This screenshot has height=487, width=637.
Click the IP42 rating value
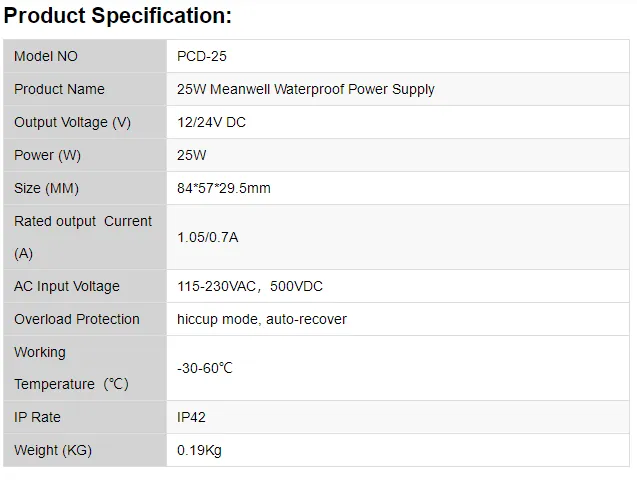point(191,417)
